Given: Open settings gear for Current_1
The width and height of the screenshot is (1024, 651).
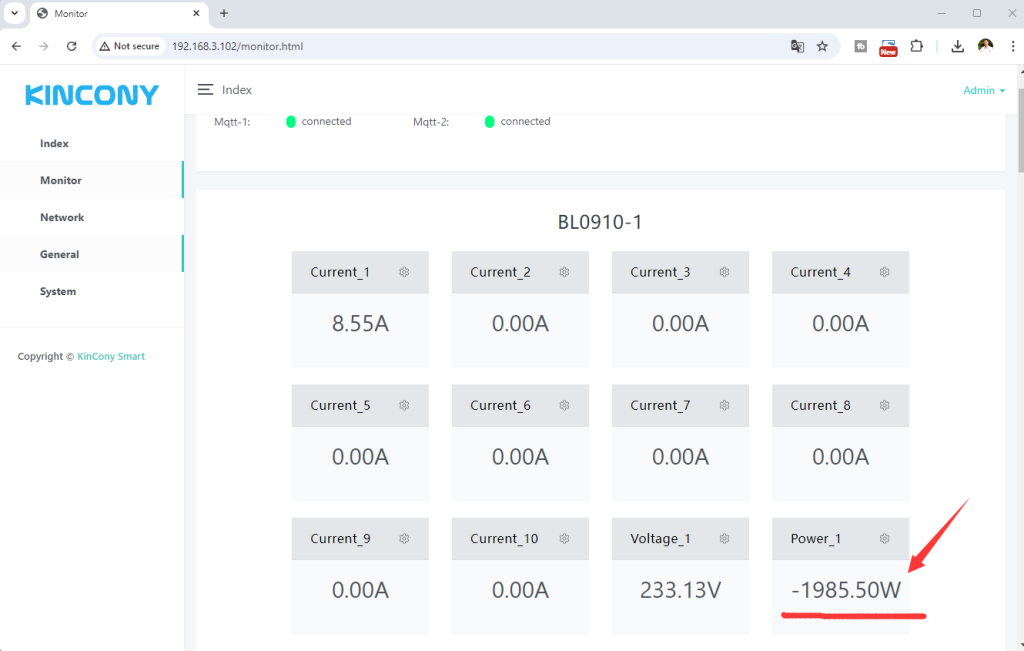Looking at the screenshot, I should click(404, 272).
